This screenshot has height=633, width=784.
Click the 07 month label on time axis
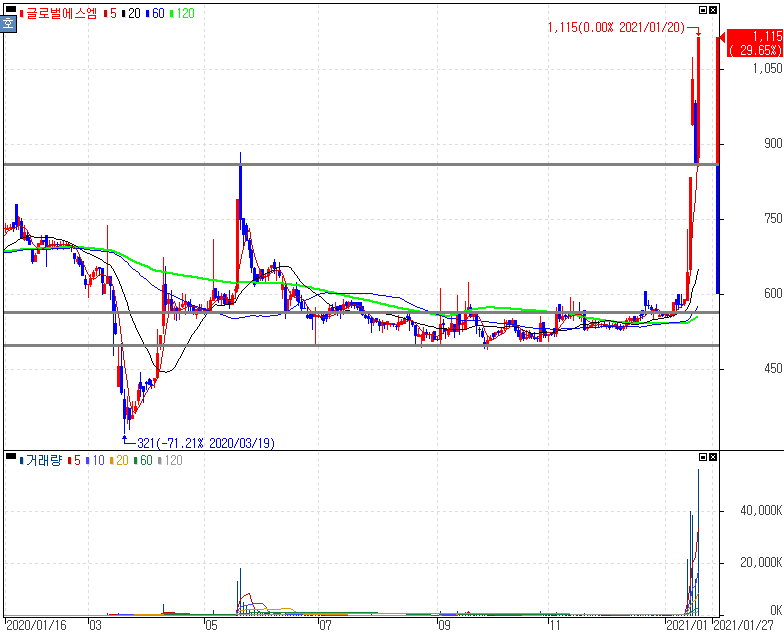[326, 626]
